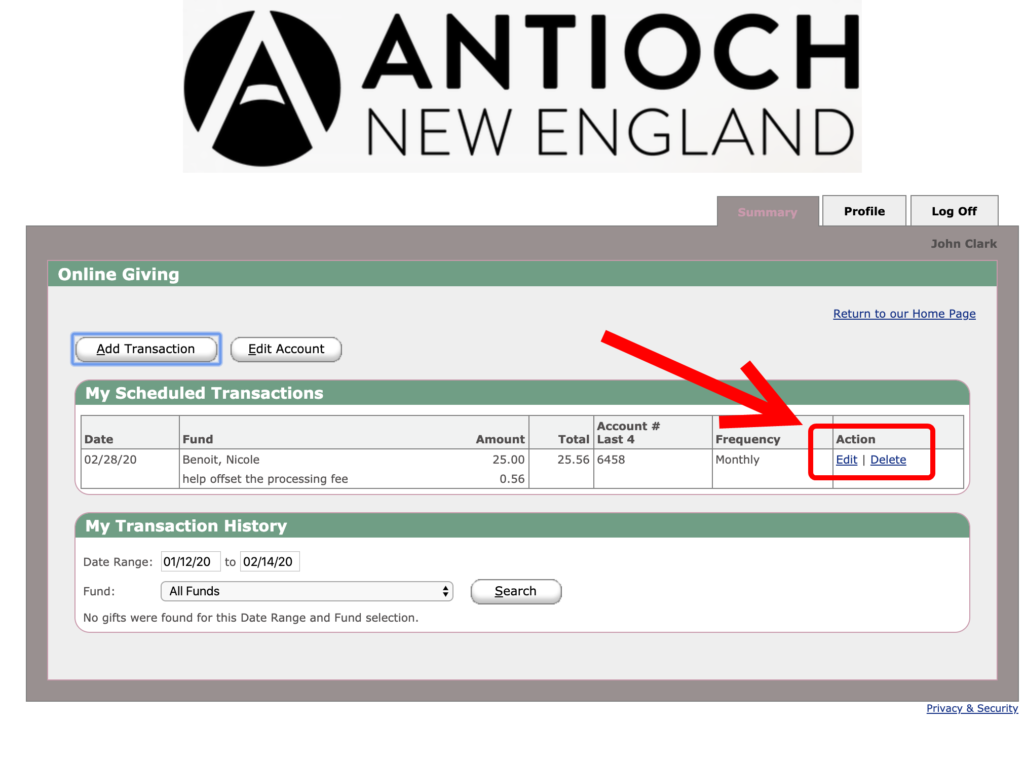Click the Add Transaction button
This screenshot has width=1024, height=761.
[x=146, y=349]
